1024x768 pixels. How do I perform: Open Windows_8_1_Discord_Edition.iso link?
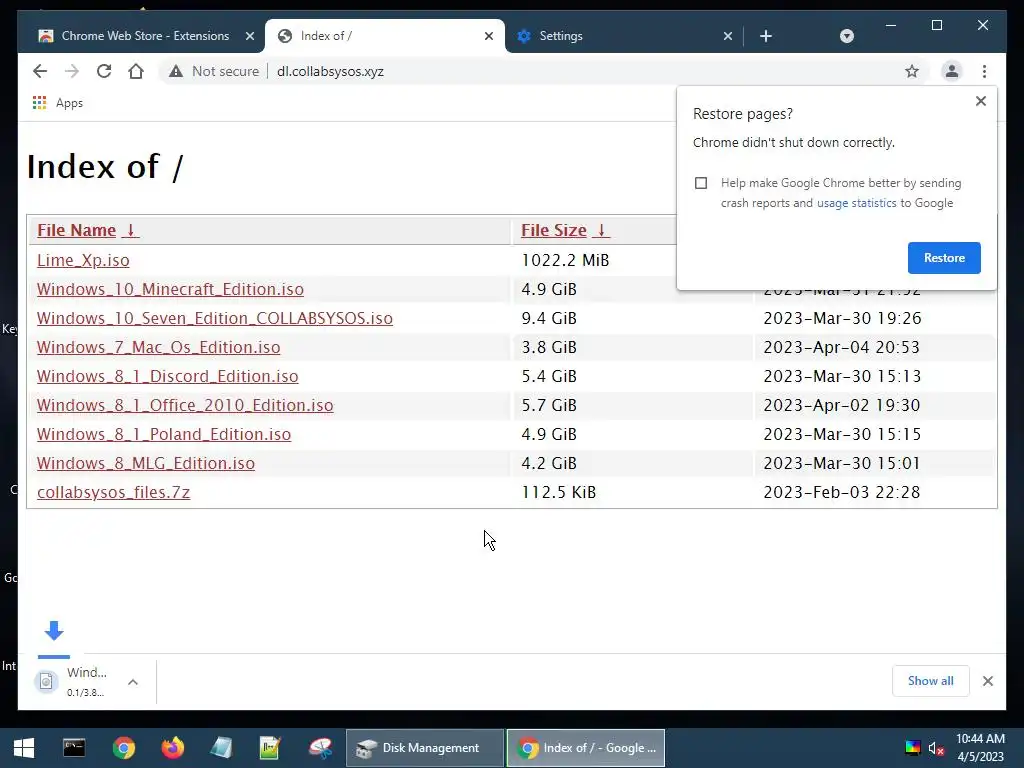(168, 376)
